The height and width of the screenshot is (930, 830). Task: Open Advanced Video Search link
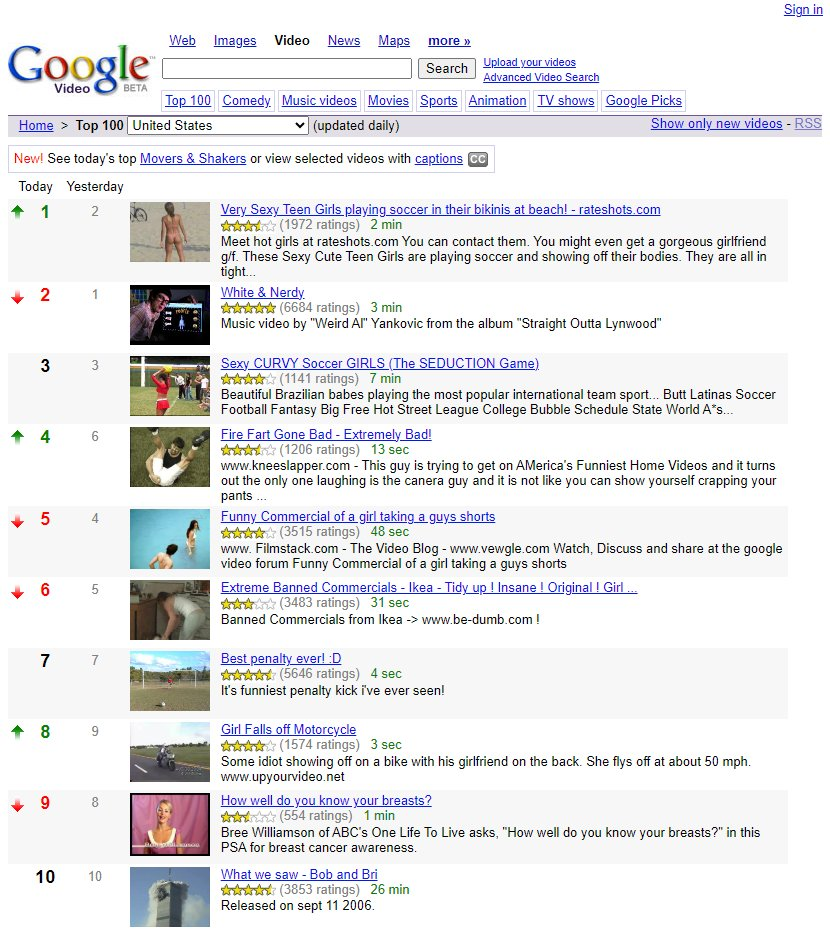click(541, 77)
